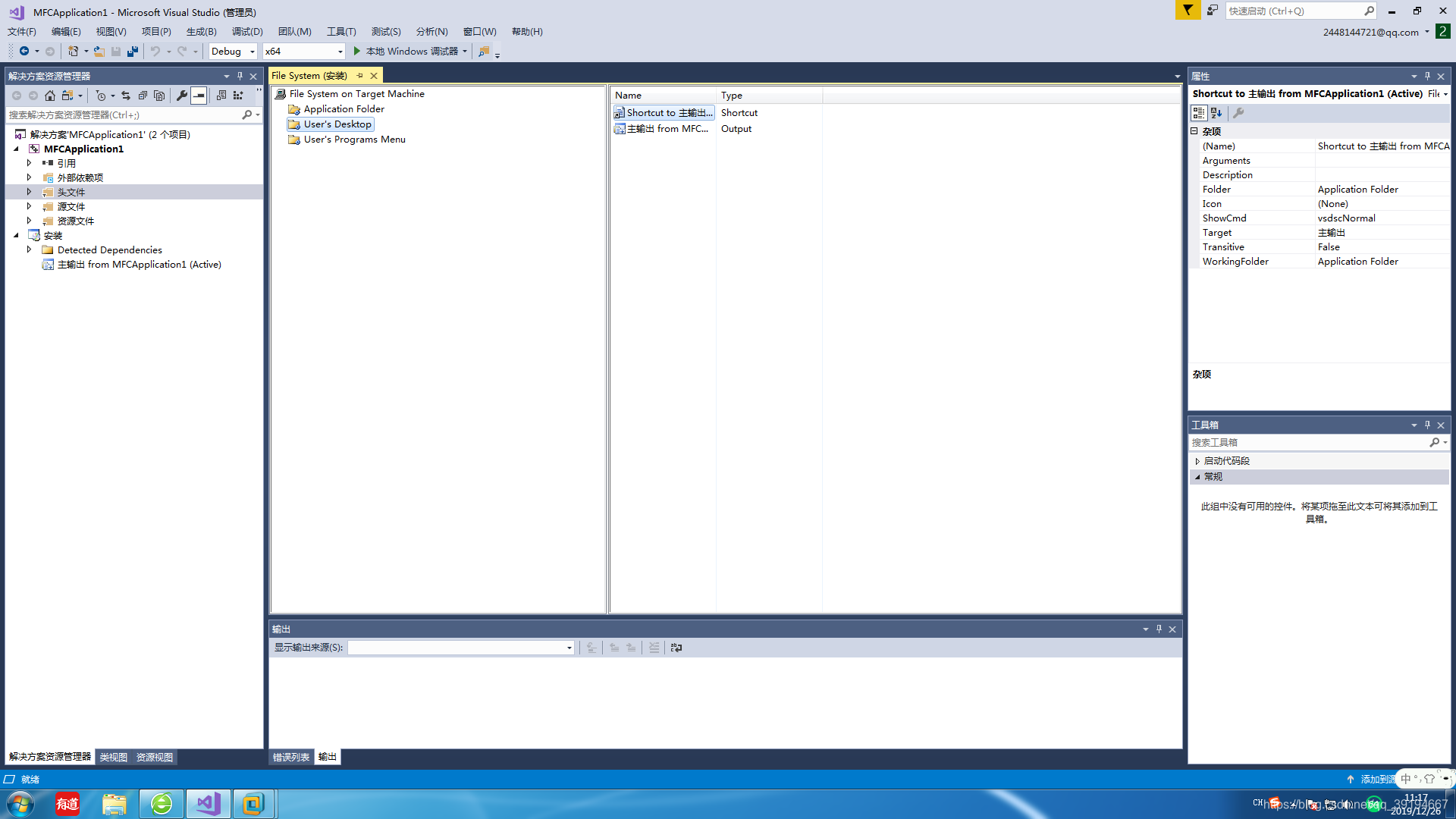Click the Sync with Active Document icon
Screen dimensions: 1456x819
[x=126, y=96]
